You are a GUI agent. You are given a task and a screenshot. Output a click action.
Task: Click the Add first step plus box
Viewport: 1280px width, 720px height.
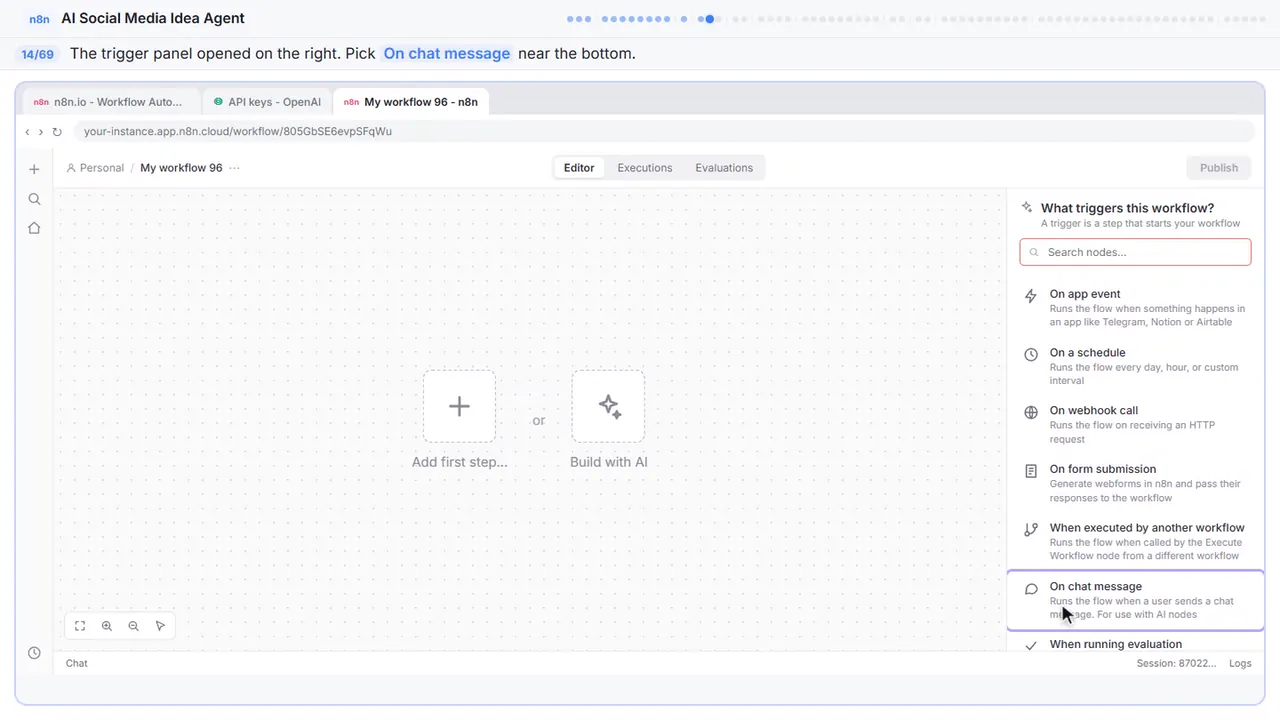(459, 406)
